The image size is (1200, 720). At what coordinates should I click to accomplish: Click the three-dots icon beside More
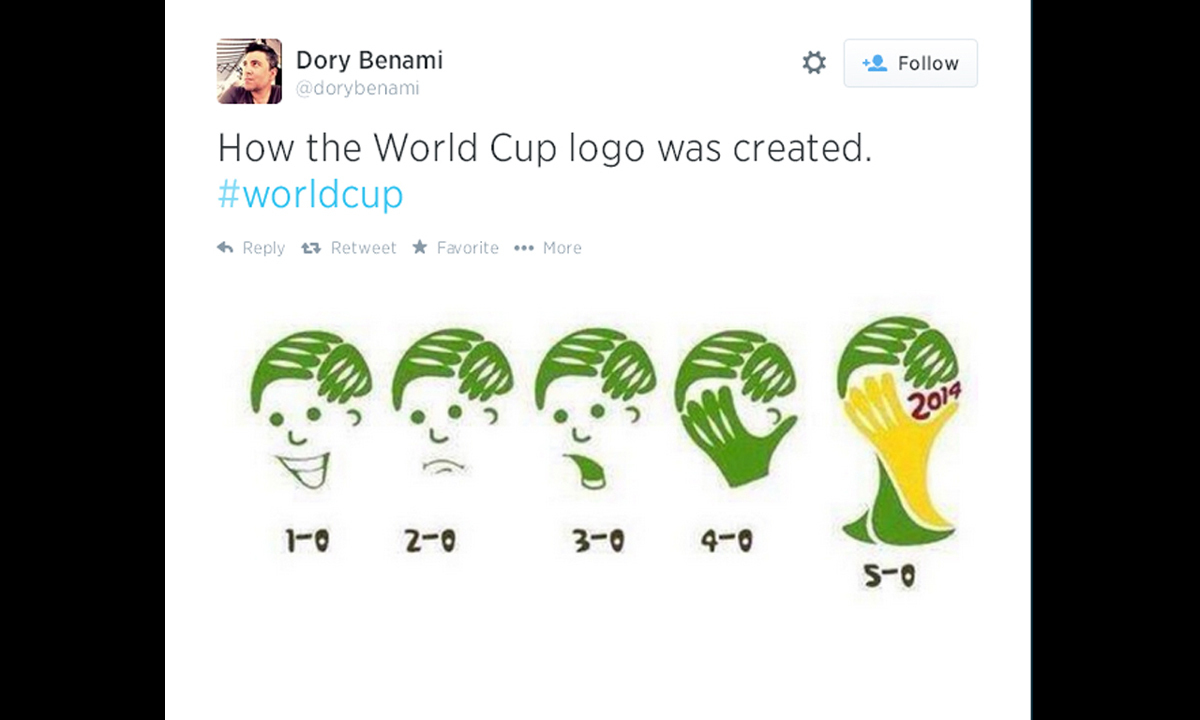(524, 248)
